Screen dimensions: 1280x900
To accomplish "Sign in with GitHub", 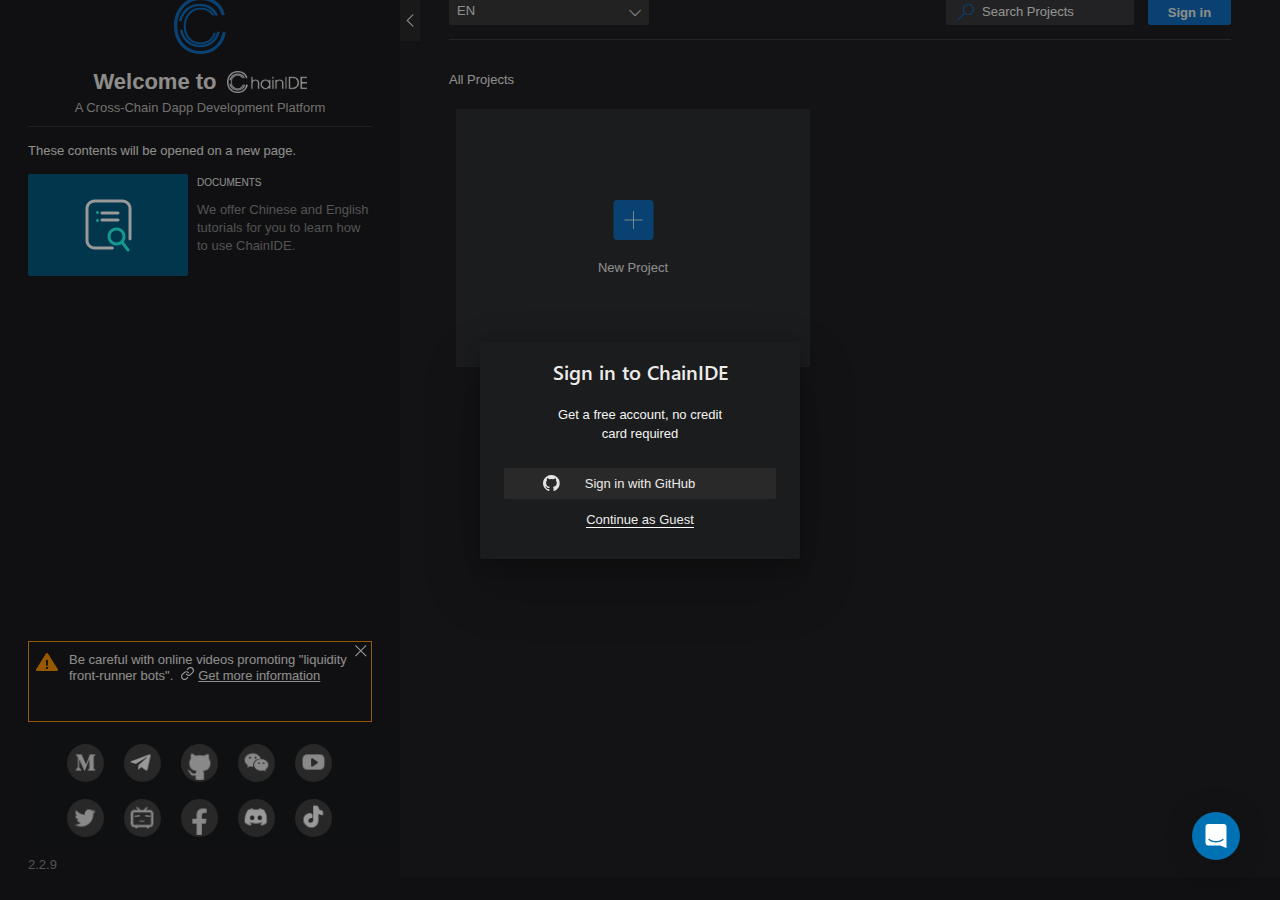I will pyautogui.click(x=640, y=483).
